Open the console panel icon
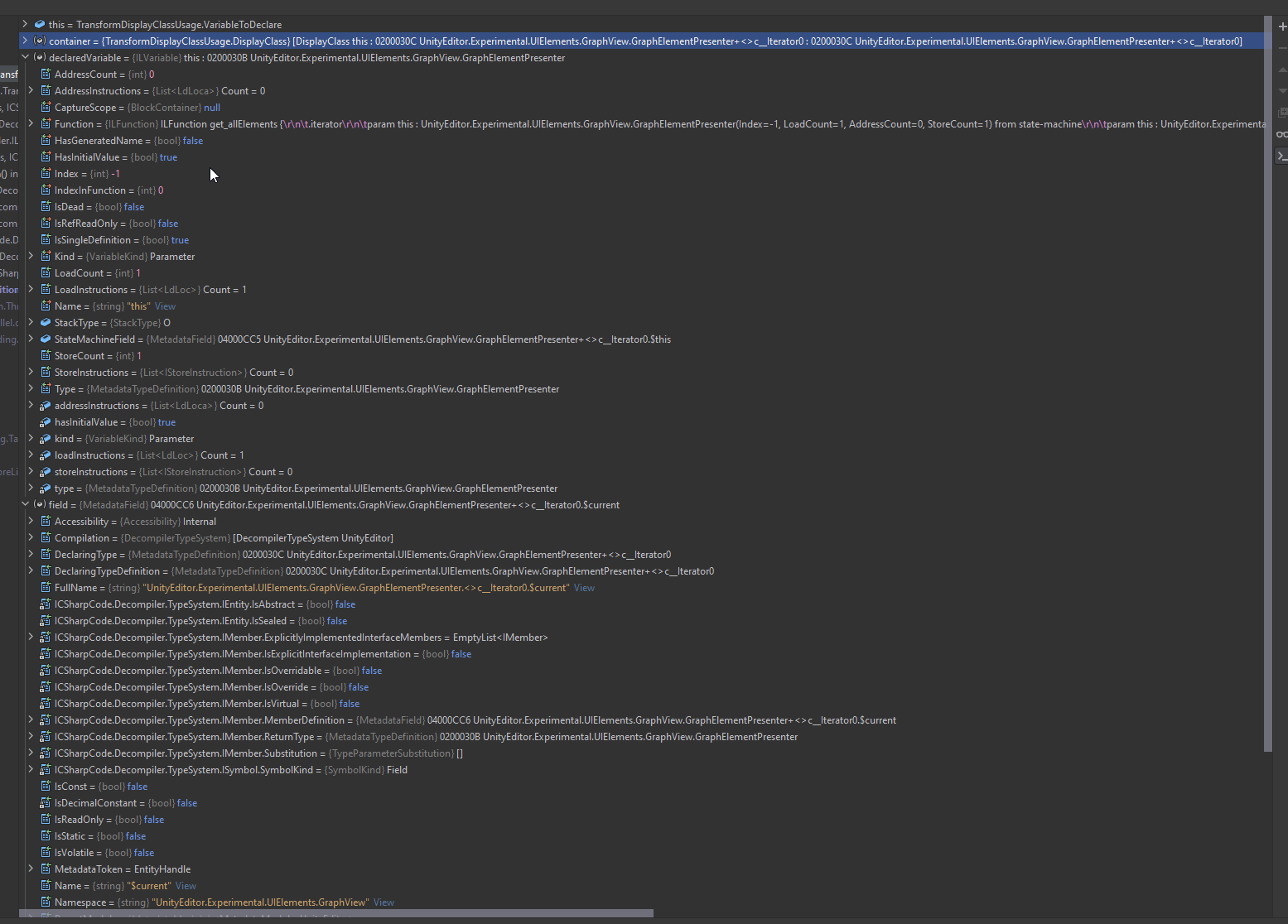Screen dimensions: 1288x924 (x=1282, y=155)
